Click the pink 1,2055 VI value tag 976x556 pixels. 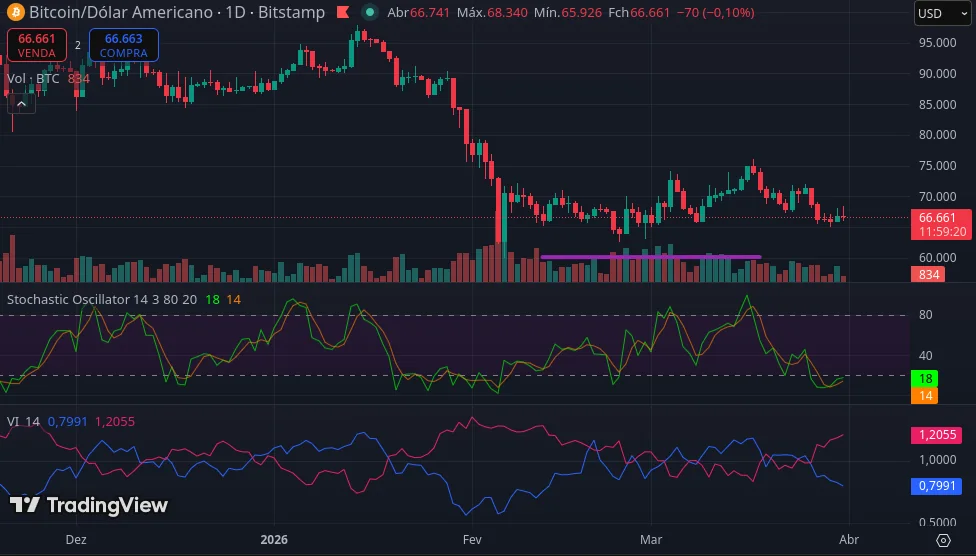pos(936,435)
